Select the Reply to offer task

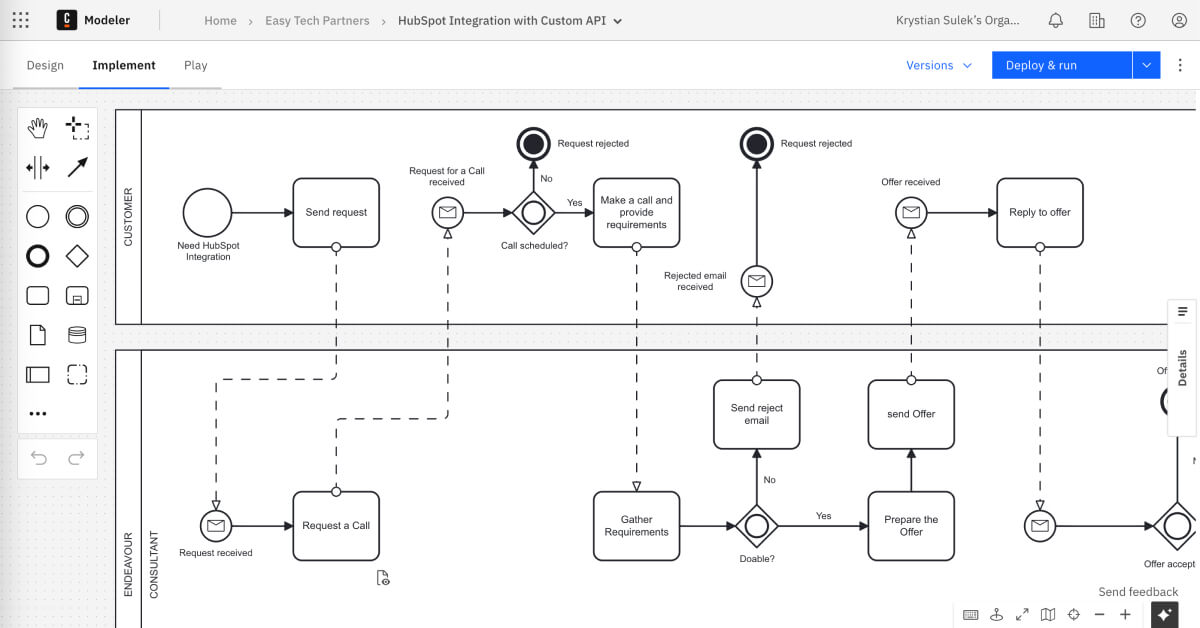pyautogui.click(x=1040, y=213)
